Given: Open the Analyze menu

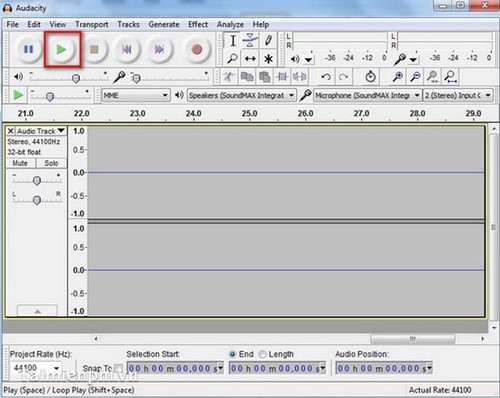Looking at the screenshot, I should click(x=230, y=25).
